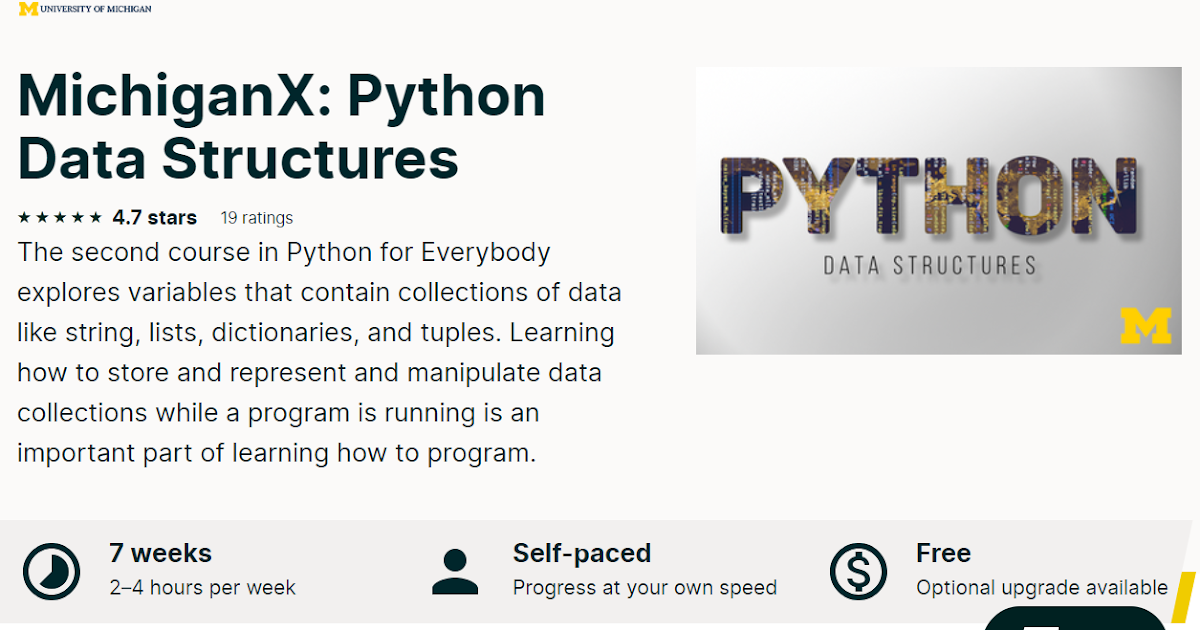Click the self-paced person icon
Image resolution: width=1200 pixels, height=630 pixels.
pyautogui.click(x=455, y=572)
